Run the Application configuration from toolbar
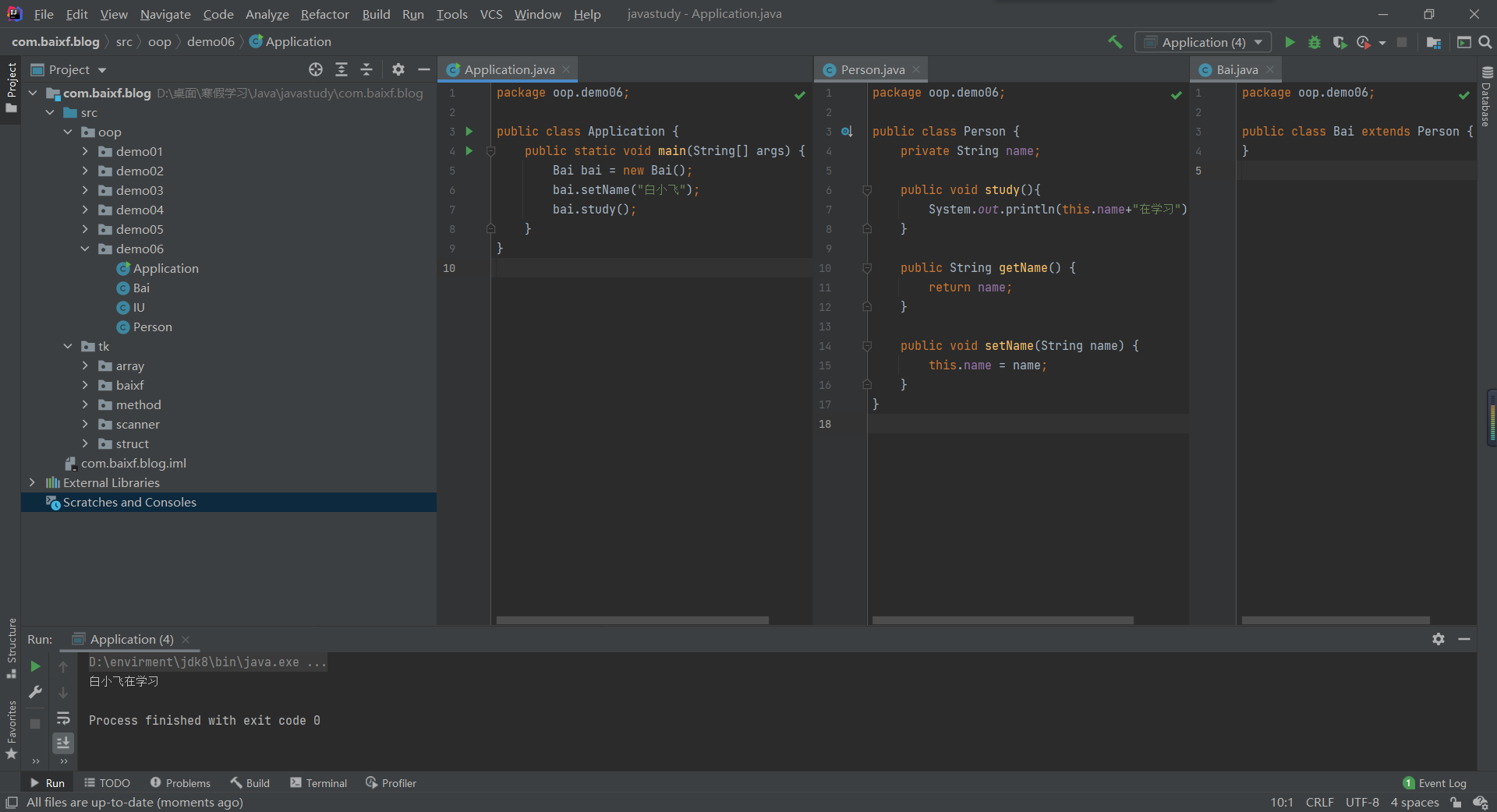1497x812 pixels. click(x=1290, y=42)
